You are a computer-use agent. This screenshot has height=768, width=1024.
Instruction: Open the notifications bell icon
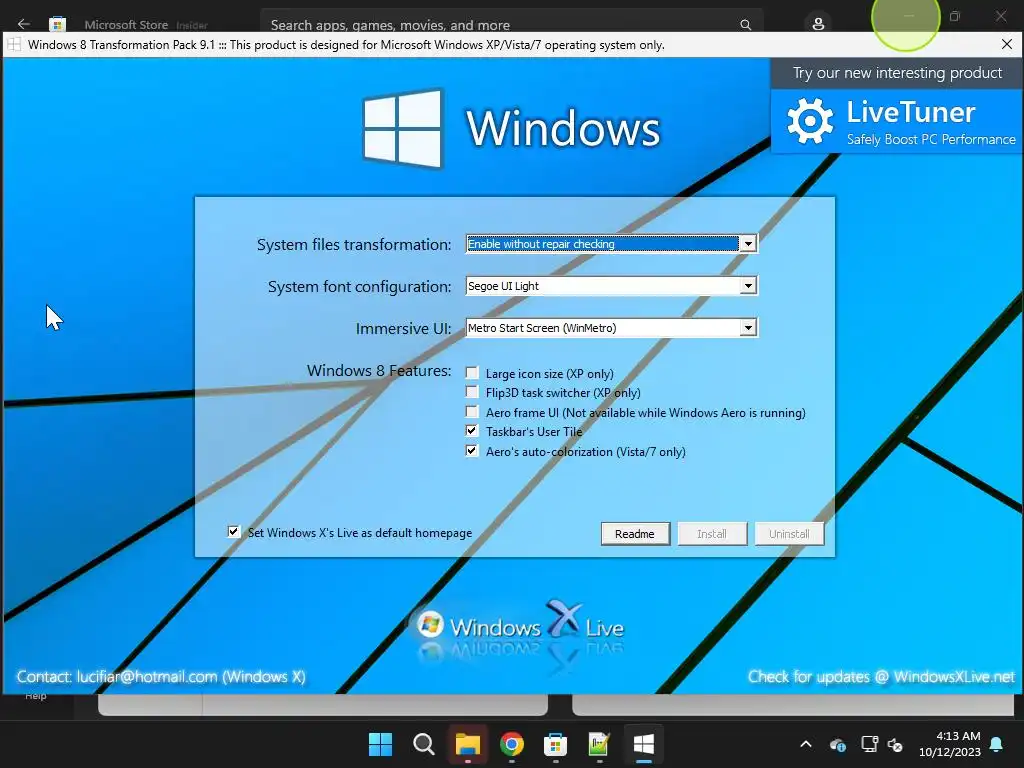tap(997, 744)
